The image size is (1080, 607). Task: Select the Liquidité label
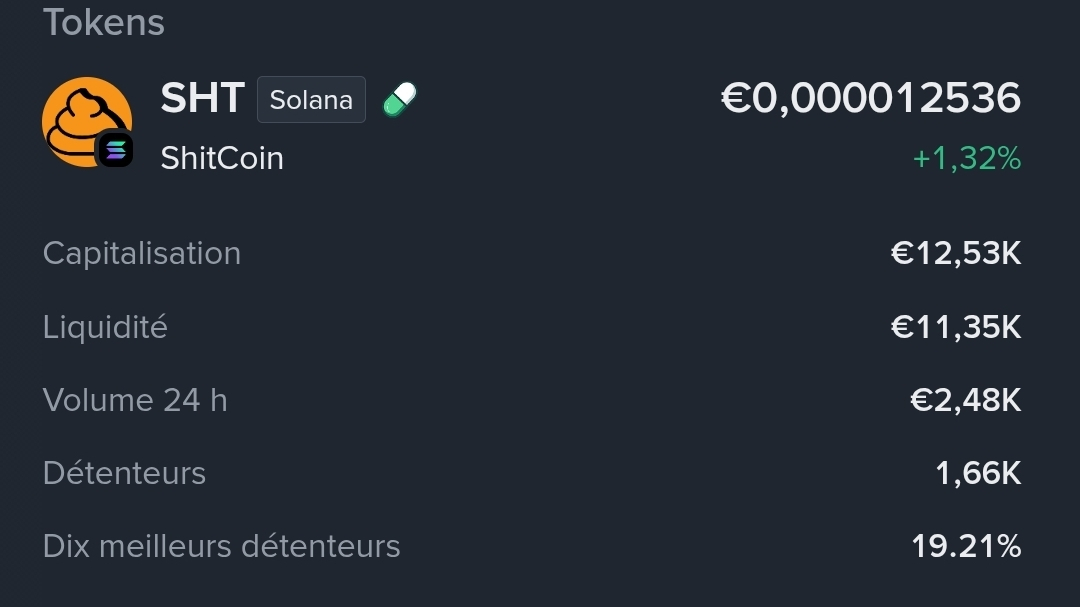(x=105, y=327)
